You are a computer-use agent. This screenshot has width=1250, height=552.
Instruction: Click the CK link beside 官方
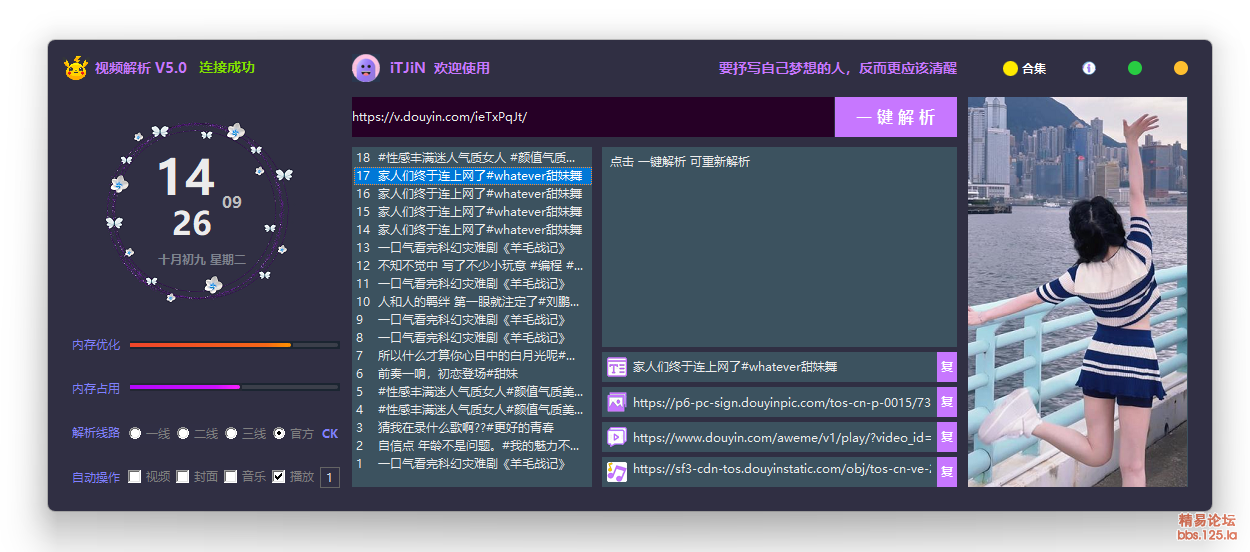(330, 434)
